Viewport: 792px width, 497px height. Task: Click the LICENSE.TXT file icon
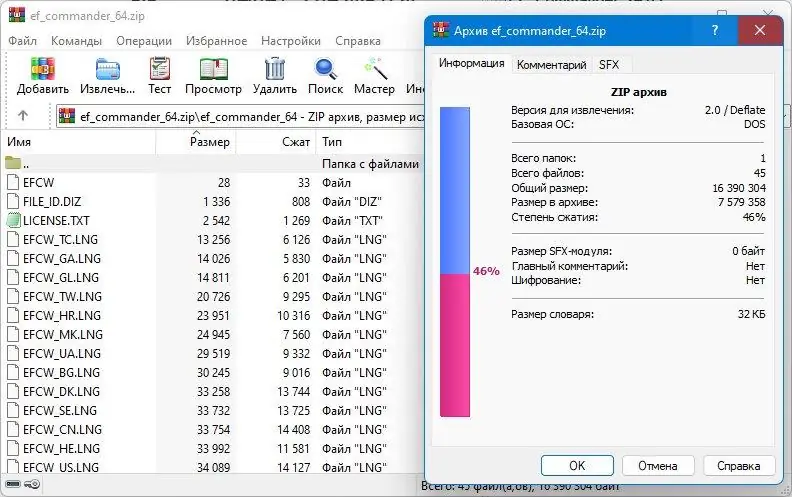tap(13, 220)
